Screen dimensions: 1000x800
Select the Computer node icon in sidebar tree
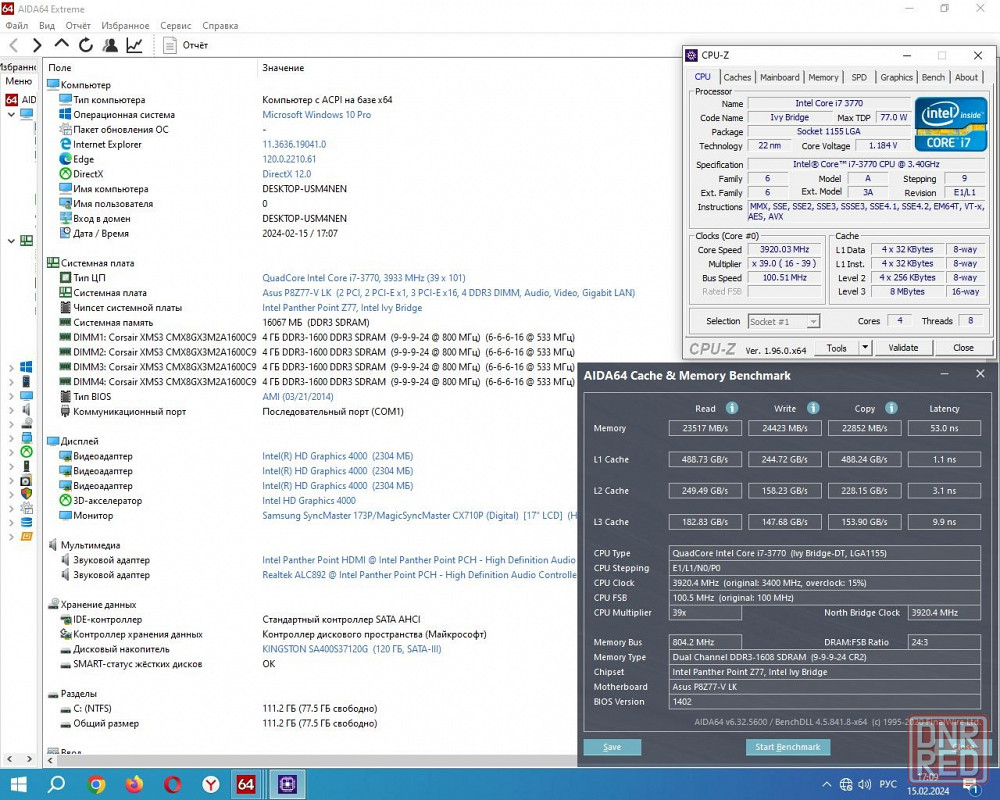[26, 114]
